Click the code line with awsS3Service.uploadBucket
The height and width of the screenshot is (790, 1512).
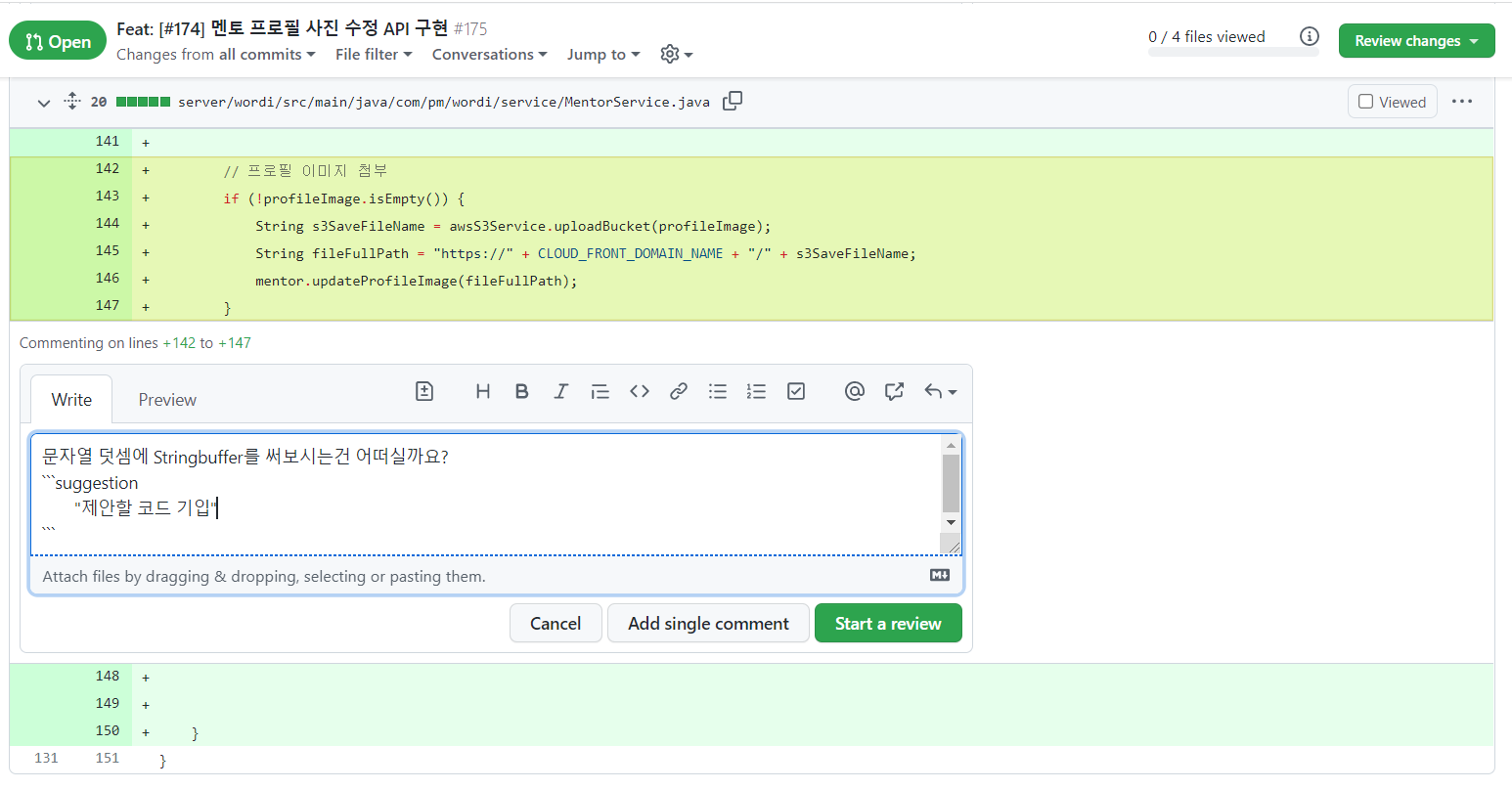click(x=513, y=226)
